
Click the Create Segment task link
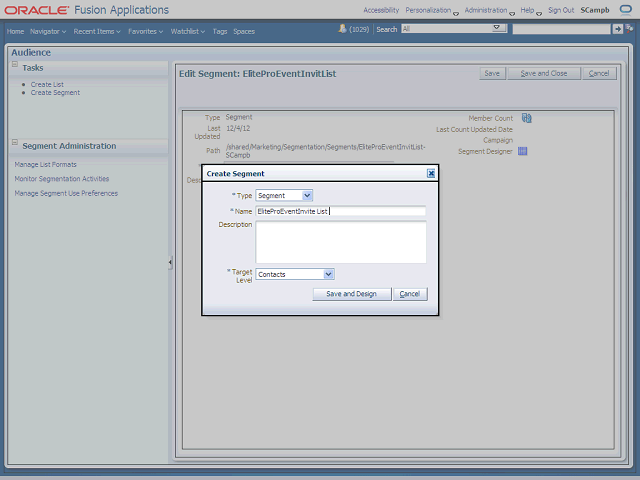[55, 93]
